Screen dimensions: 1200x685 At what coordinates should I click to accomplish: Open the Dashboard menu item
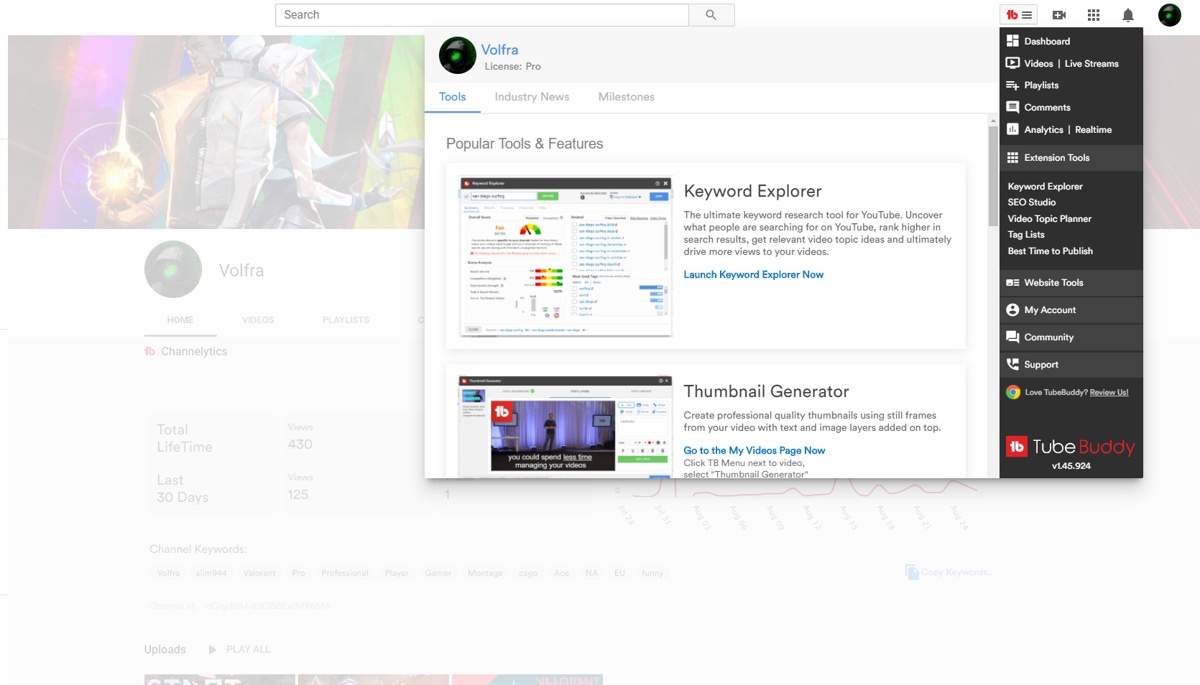click(x=1046, y=41)
